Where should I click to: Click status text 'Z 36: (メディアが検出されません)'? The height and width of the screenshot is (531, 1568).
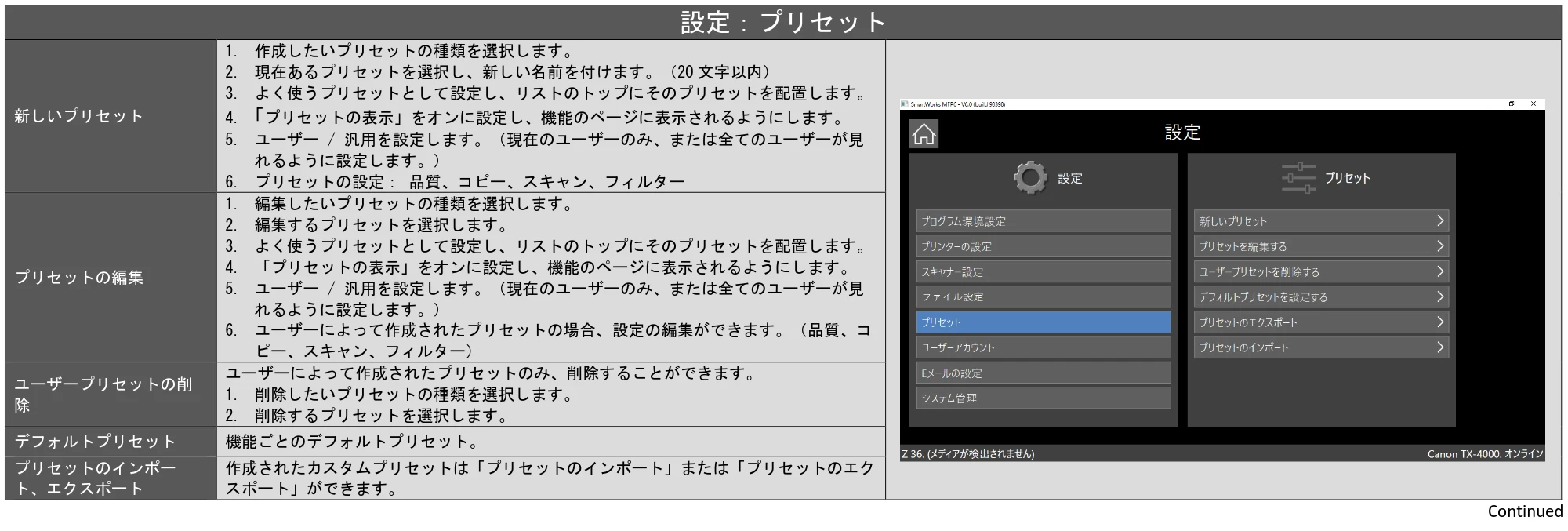click(x=968, y=454)
